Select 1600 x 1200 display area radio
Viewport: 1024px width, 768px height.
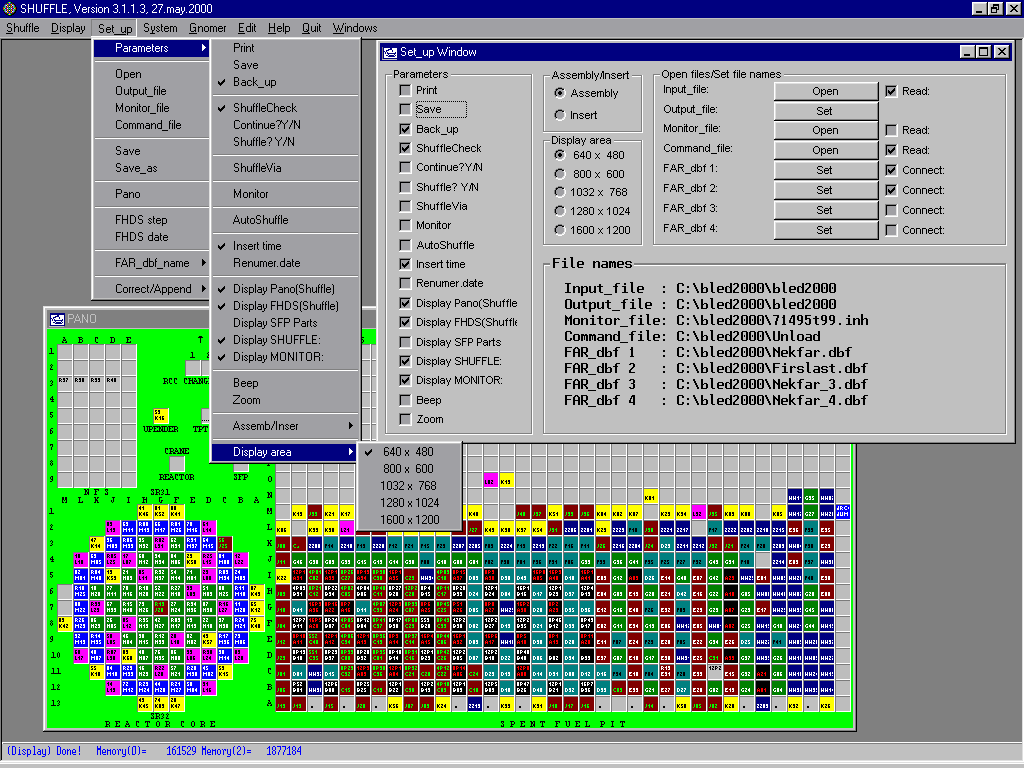tap(560, 230)
